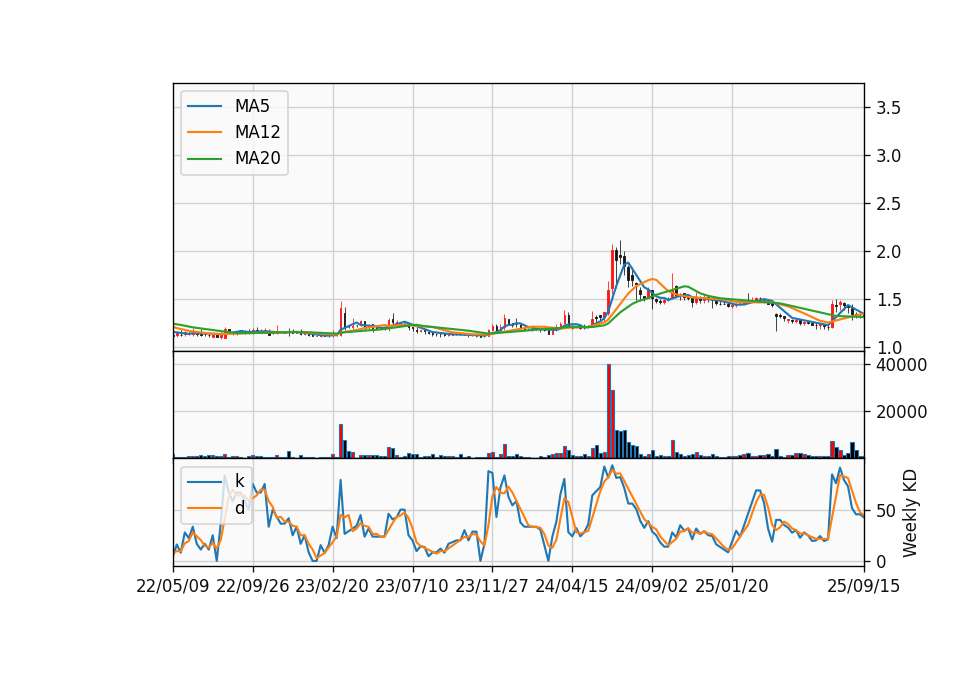Image resolution: width=960 pixels, height=690 pixels.
Task: Click the green MA20 legend line sample
Action: pos(204,158)
